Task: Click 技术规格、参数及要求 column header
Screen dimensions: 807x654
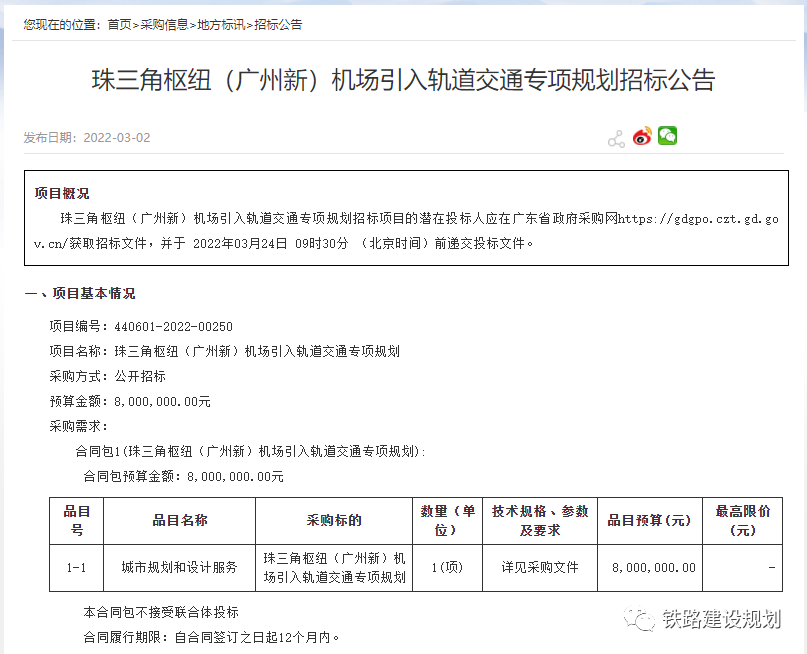Action: tap(540, 521)
